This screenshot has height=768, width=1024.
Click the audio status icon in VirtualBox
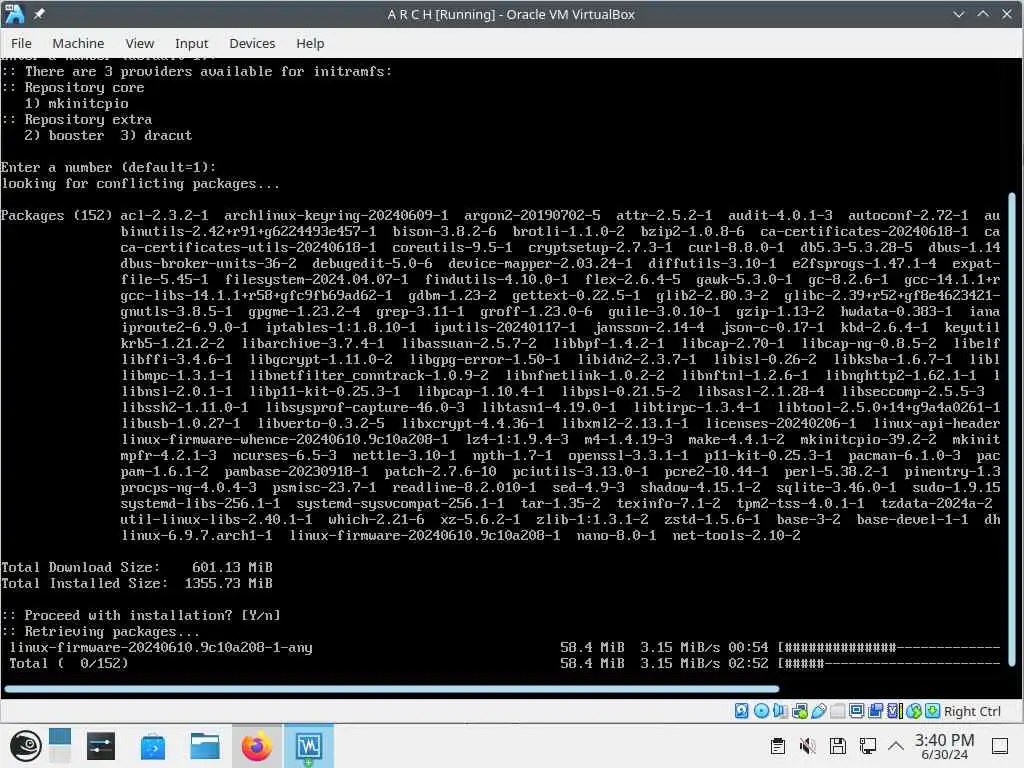(780, 711)
